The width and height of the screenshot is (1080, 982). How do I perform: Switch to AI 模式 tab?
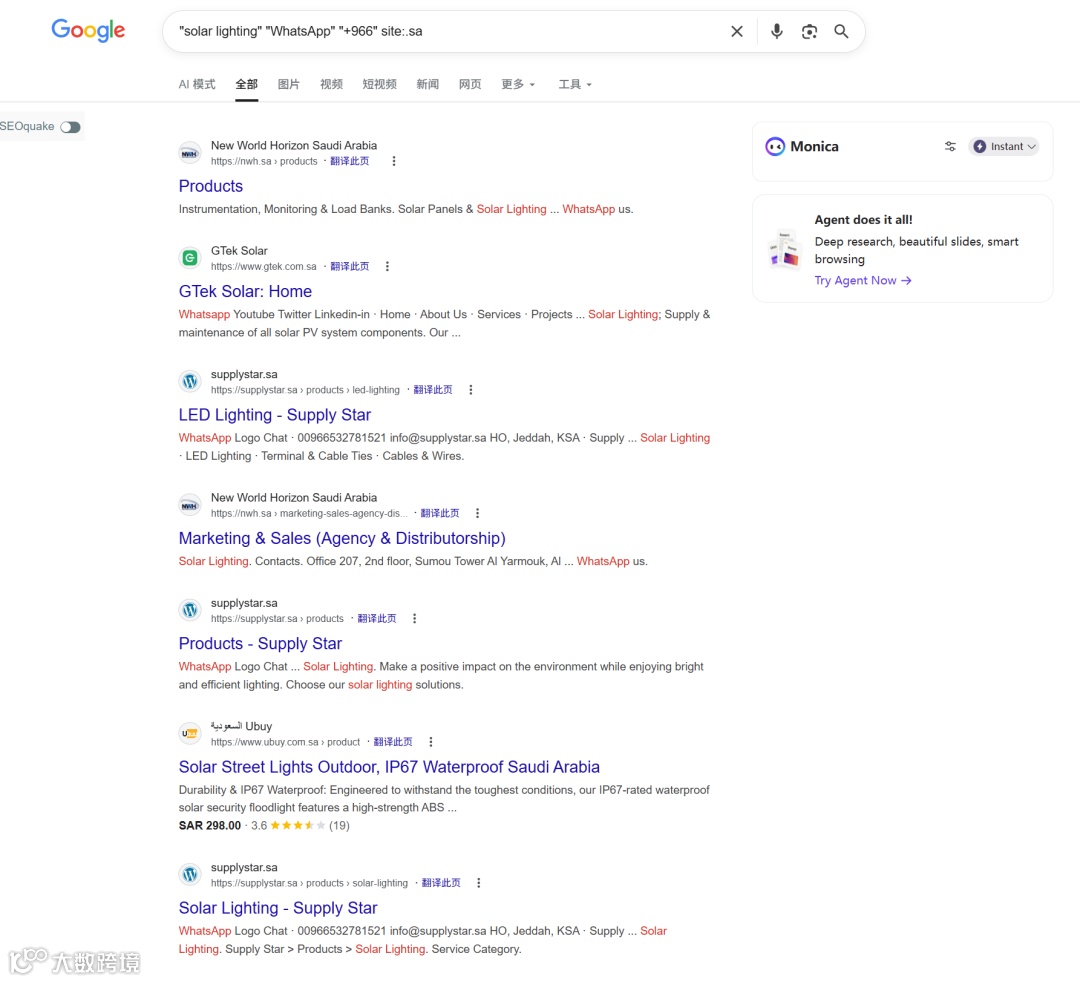(x=197, y=84)
